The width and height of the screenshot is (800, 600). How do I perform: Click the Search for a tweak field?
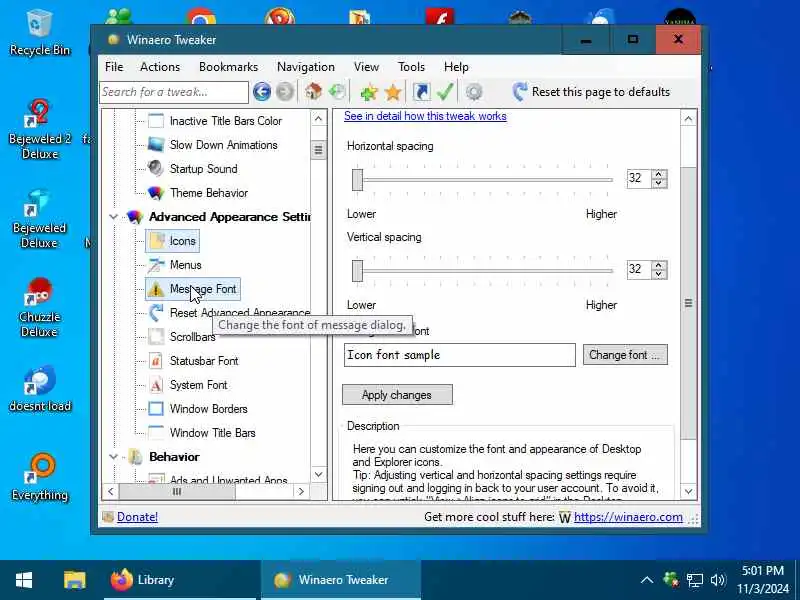click(x=173, y=92)
